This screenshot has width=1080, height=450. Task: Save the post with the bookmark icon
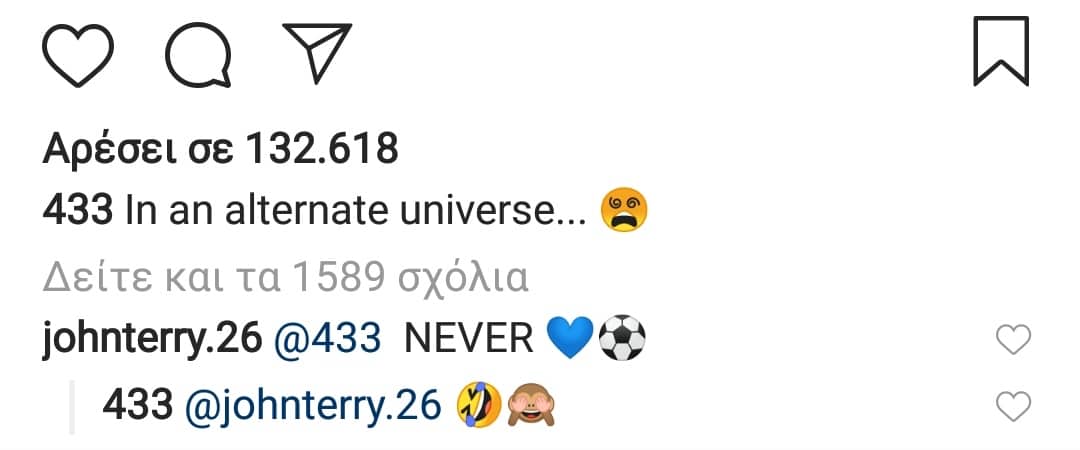tap(1001, 52)
